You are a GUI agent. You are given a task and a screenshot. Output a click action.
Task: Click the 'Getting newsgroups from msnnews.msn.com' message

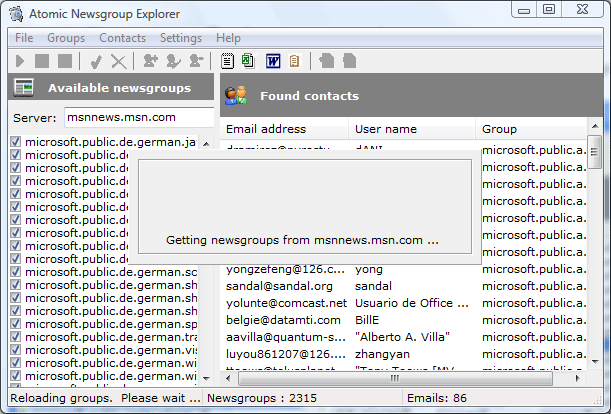pyautogui.click(x=302, y=240)
